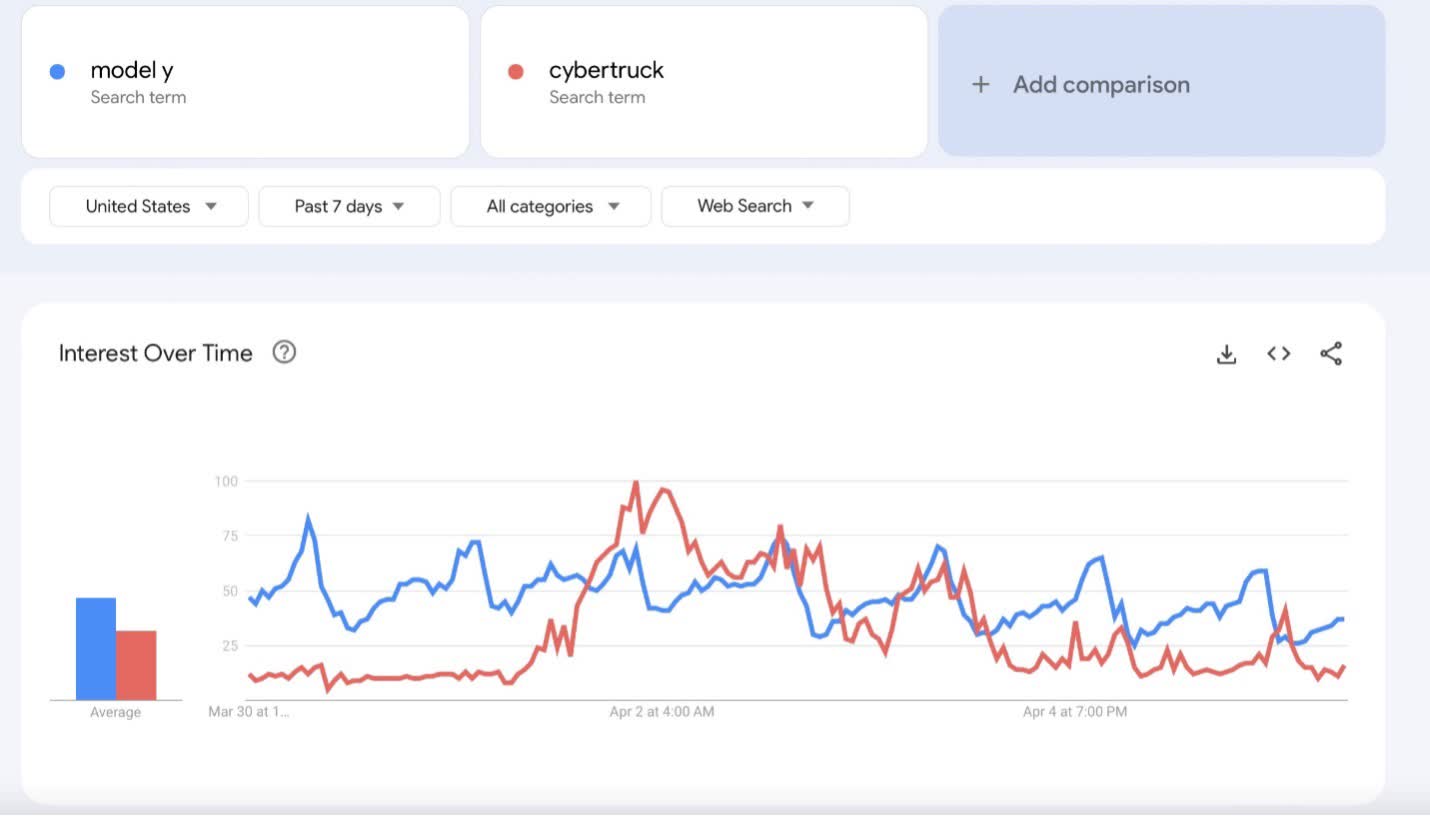Click the Apr 2 at 4:00 AM axis label
This screenshot has width=1430, height=818.
pos(662,712)
